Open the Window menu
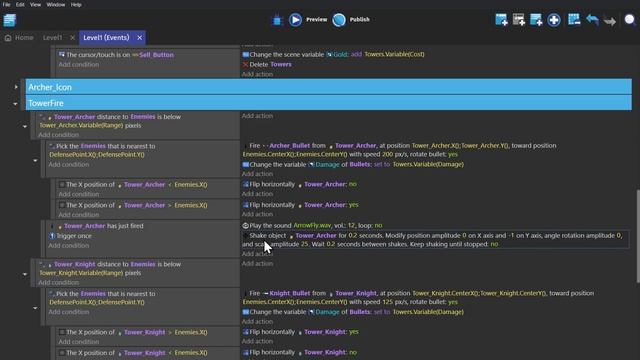Image resolution: width=640 pixels, height=360 pixels. [56, 4]
